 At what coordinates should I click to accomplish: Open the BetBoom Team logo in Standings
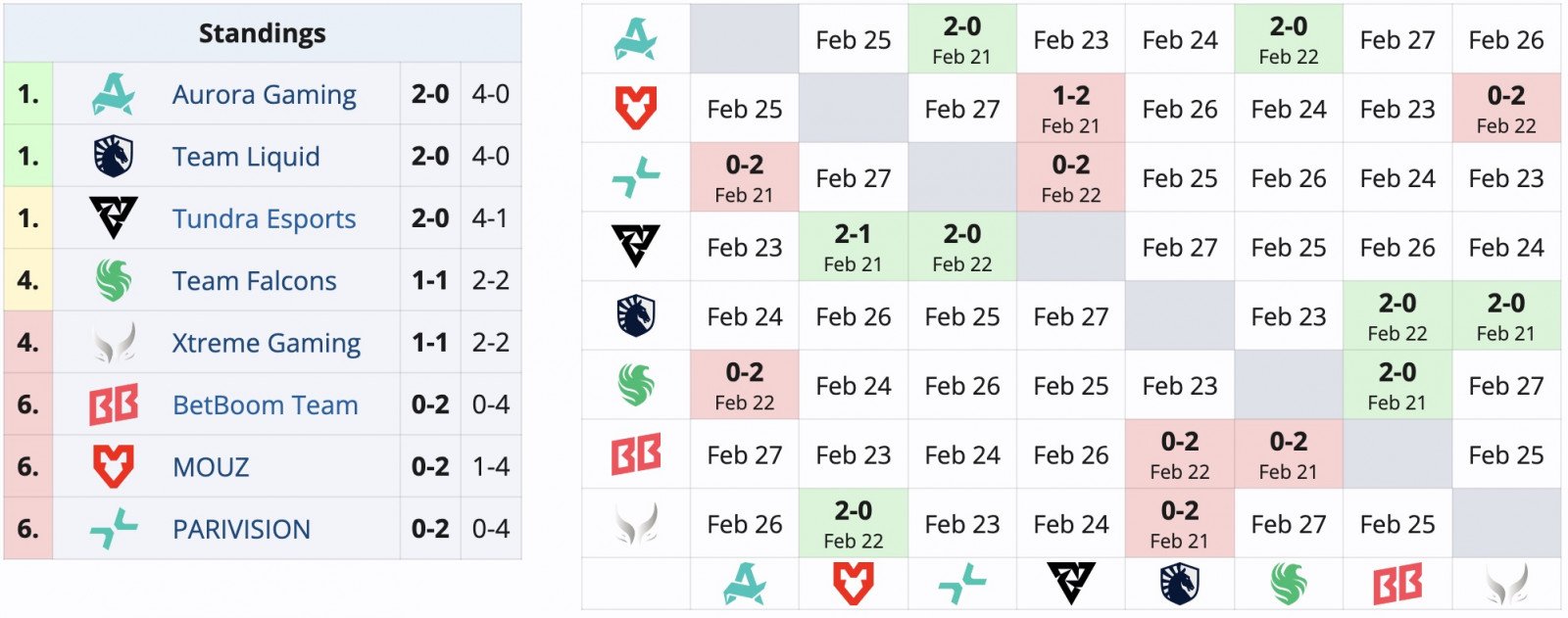click(x=113, y=404)
